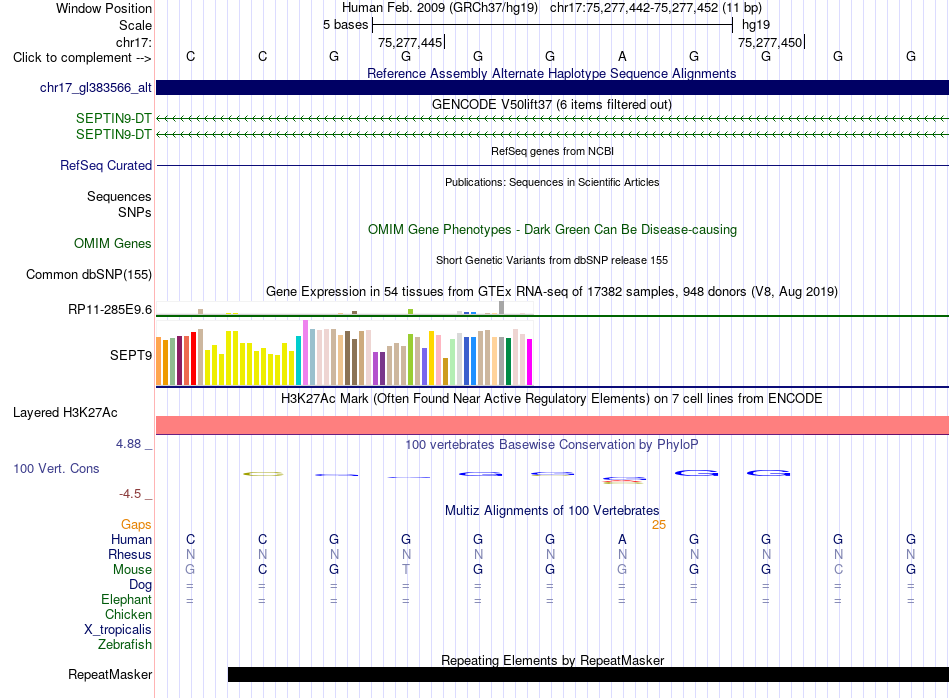Click the SEPT9 expression bar chart
The width and height of the screenshot is (950, 698).
coord(344,353)
